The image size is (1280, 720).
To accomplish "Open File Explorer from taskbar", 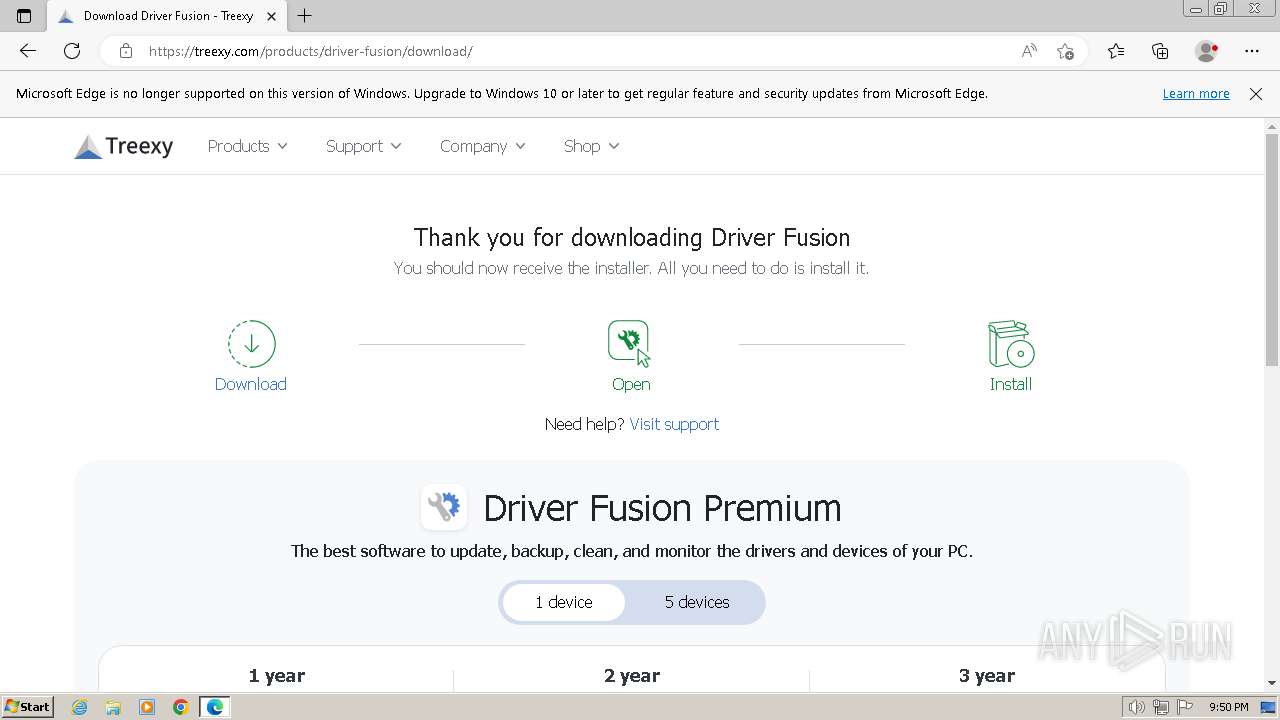I will 113,707.
